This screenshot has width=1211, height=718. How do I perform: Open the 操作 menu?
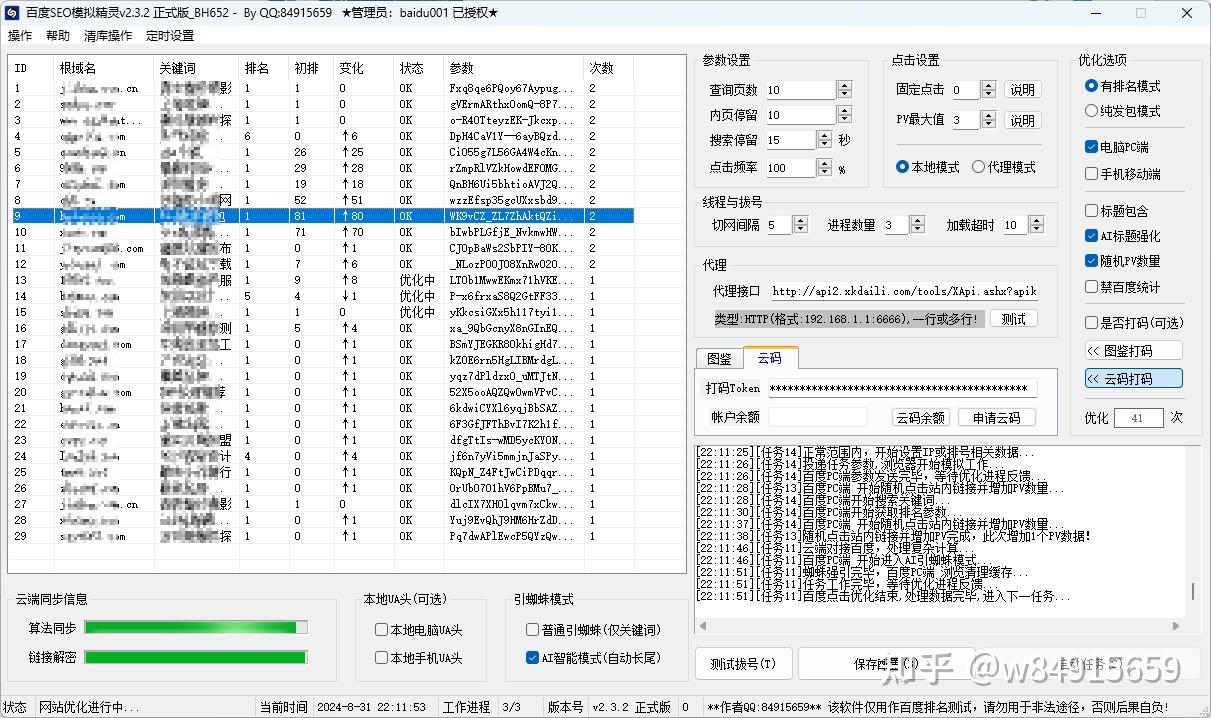(x=19, y=35)
